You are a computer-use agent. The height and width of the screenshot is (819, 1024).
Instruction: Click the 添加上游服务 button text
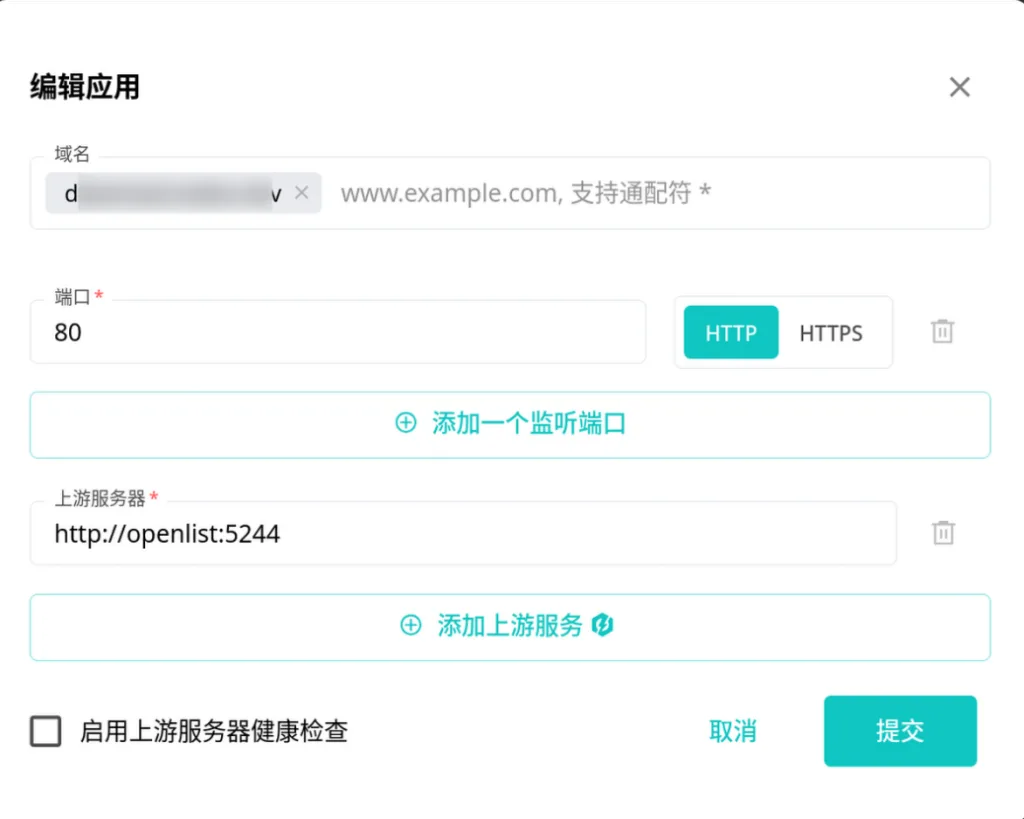pos(510,626)
